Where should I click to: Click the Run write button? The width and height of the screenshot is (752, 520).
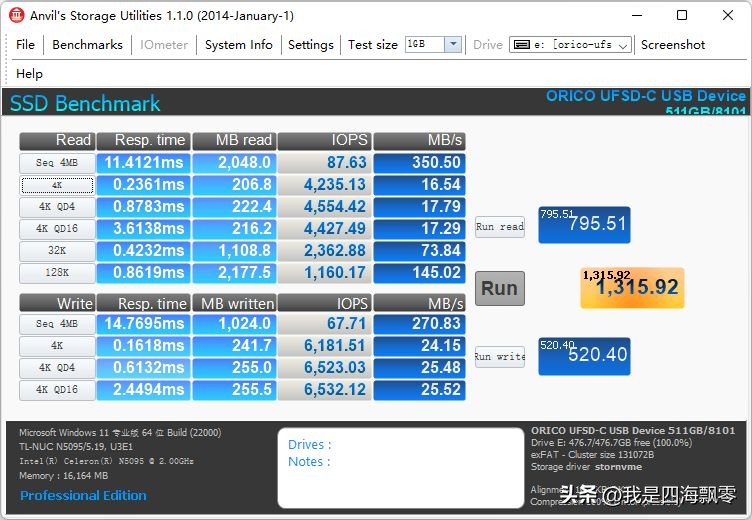[500, 357]
